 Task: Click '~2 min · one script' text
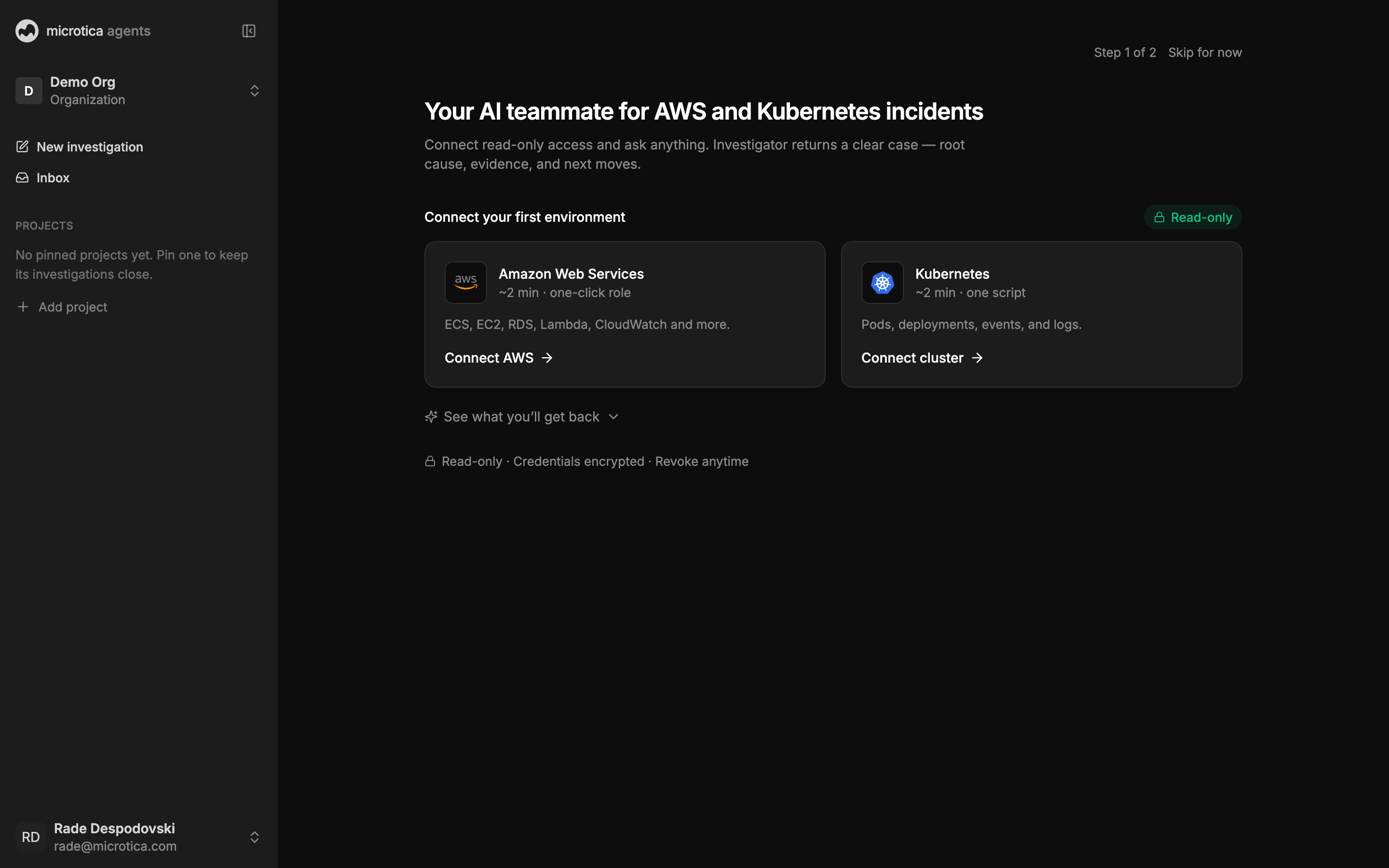tap(970, 293)
